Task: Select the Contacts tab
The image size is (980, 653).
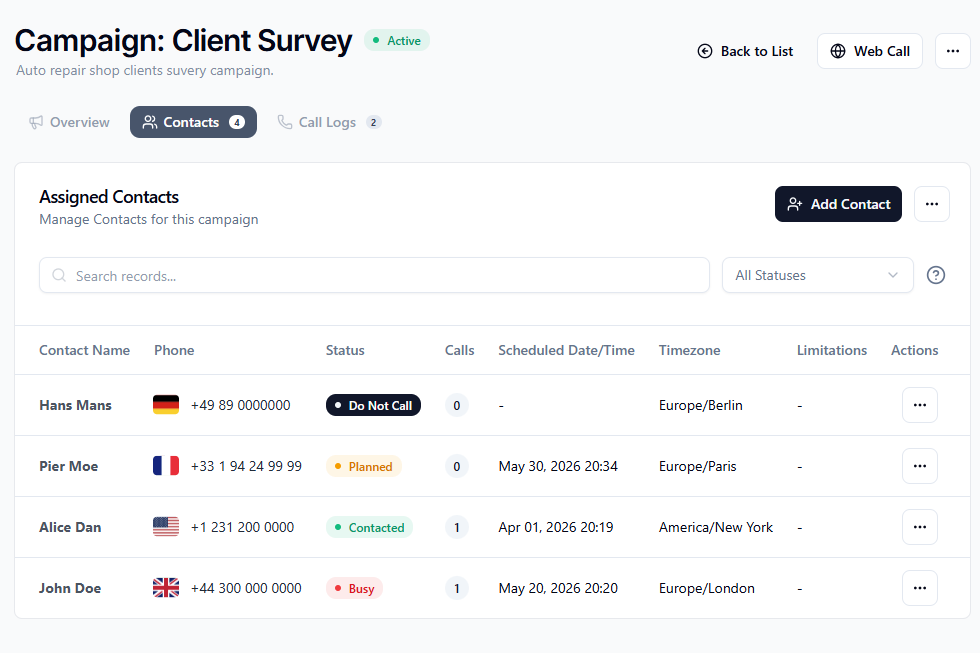Action: [x=193, y=122]
